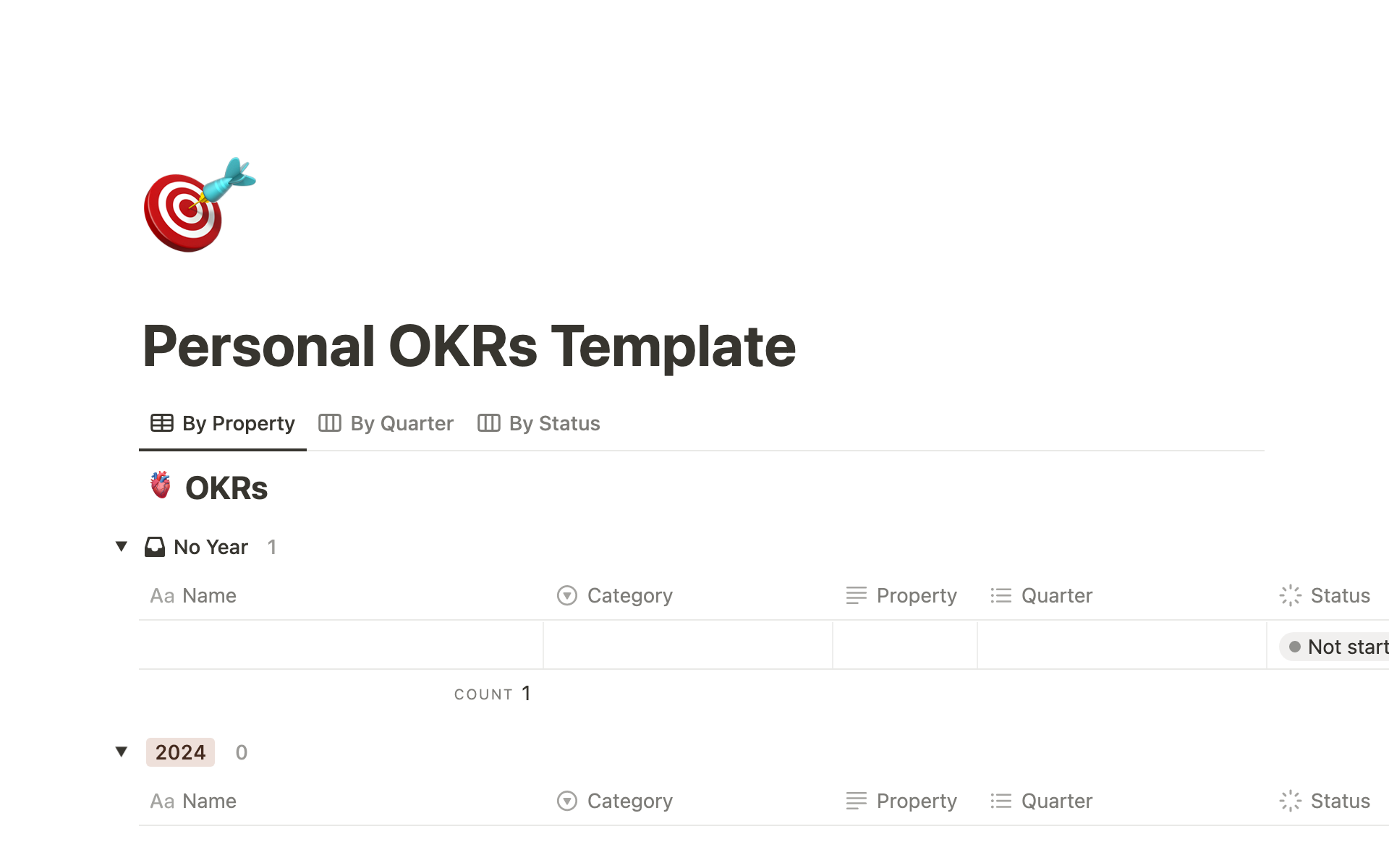Click the anatomical heart icon beside OKRs
Image resolution: width=1389 pixels, height=868 pixels.
(x=161, y=485)
